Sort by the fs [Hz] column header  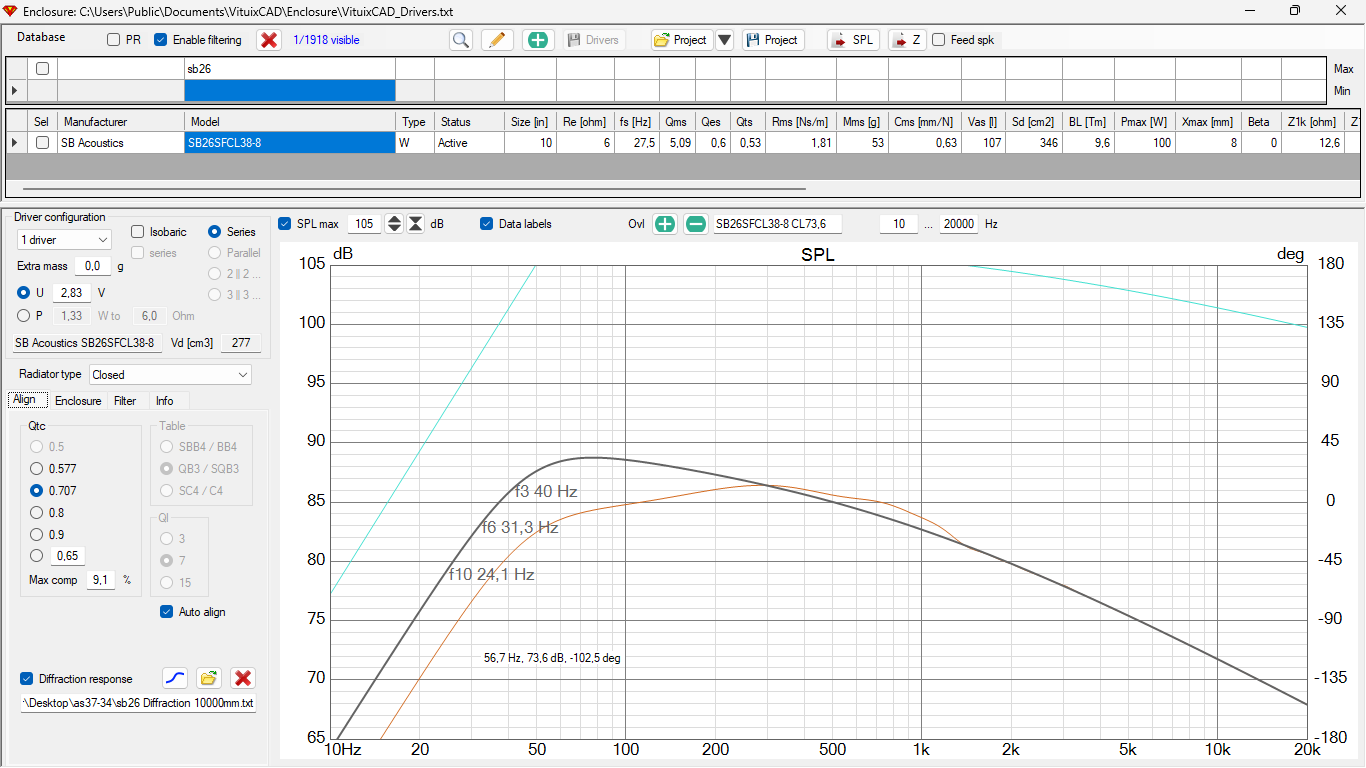tap(635, 122)
